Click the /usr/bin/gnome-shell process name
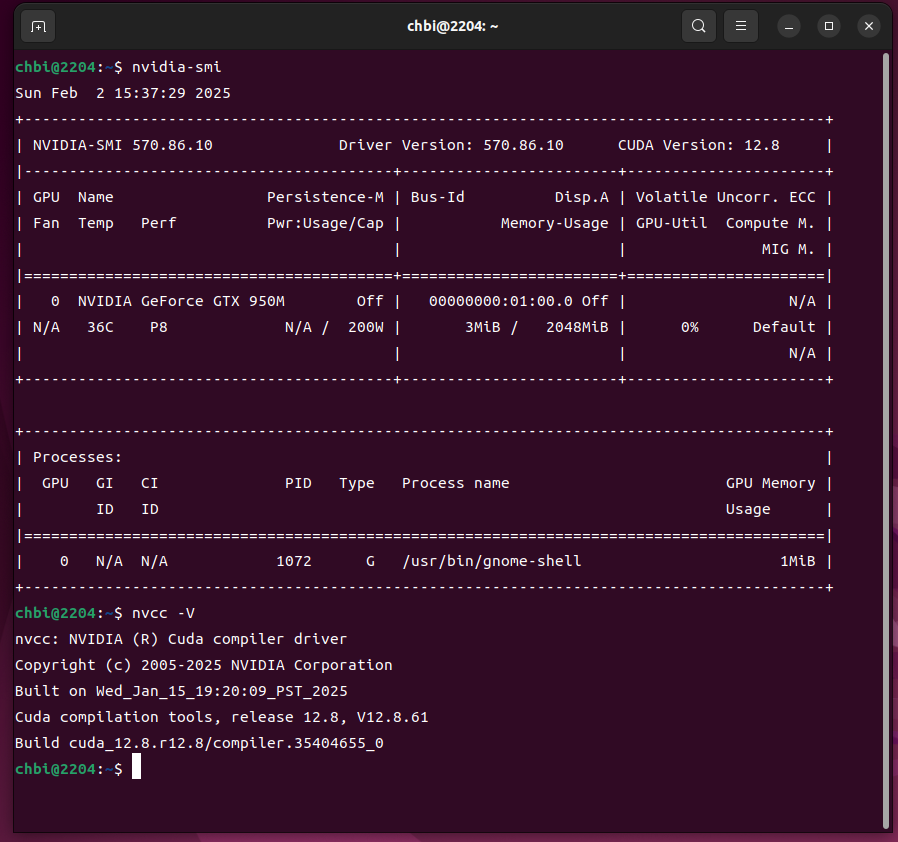Screen dimensions: 898x842 coord(491,561)
